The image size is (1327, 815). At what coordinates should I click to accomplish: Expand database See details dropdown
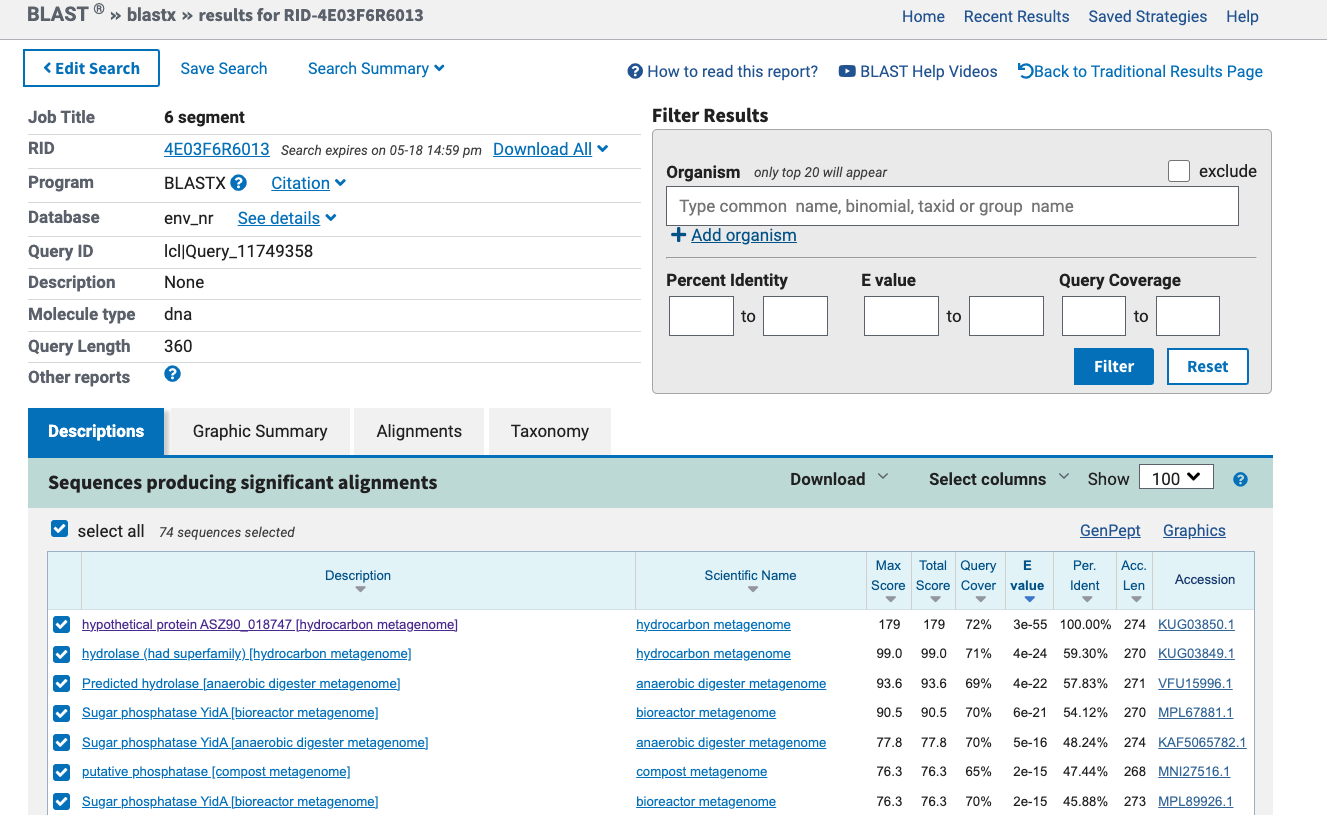[x=287, y=218]
